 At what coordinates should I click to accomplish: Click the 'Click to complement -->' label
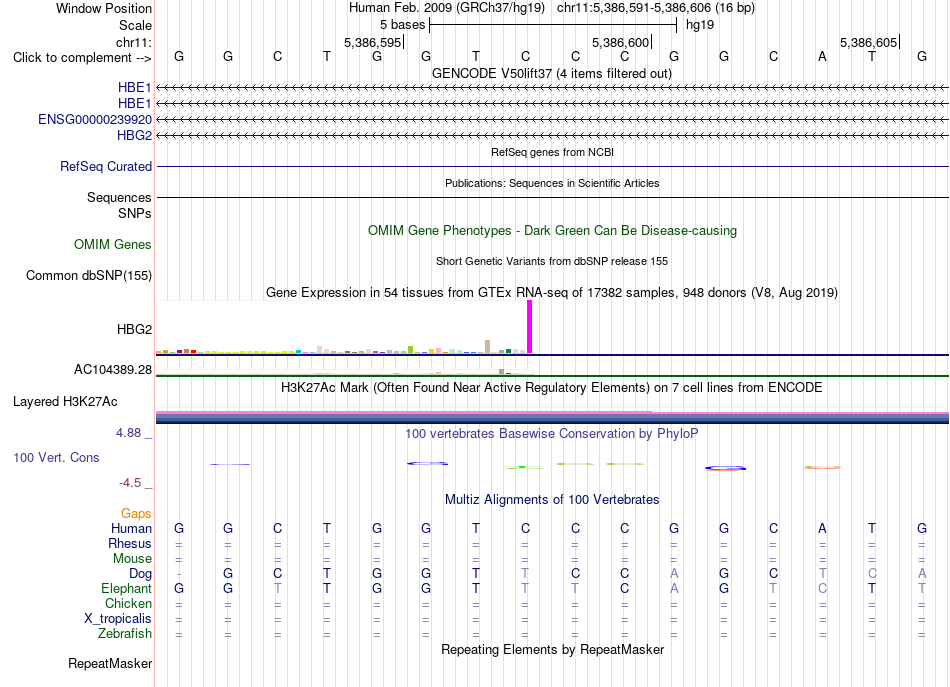click(82, 58)
